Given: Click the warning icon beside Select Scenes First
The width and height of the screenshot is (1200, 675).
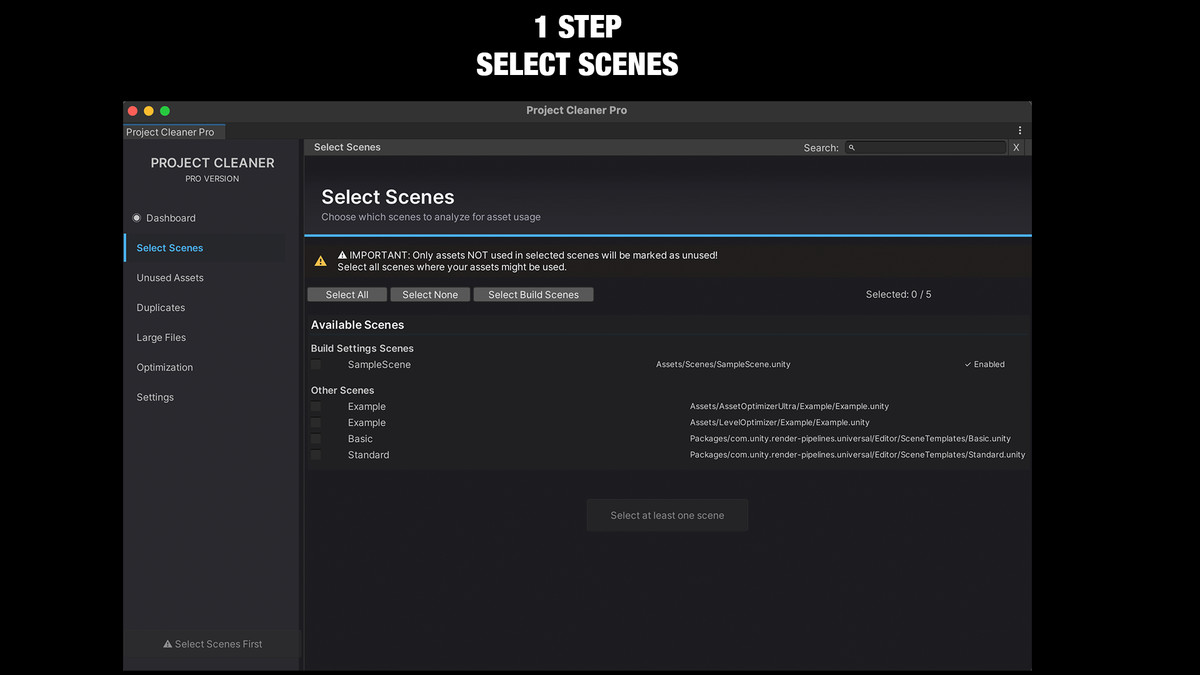Looking at the screenshot, I should pyautogui.click(x=166, y=644).
